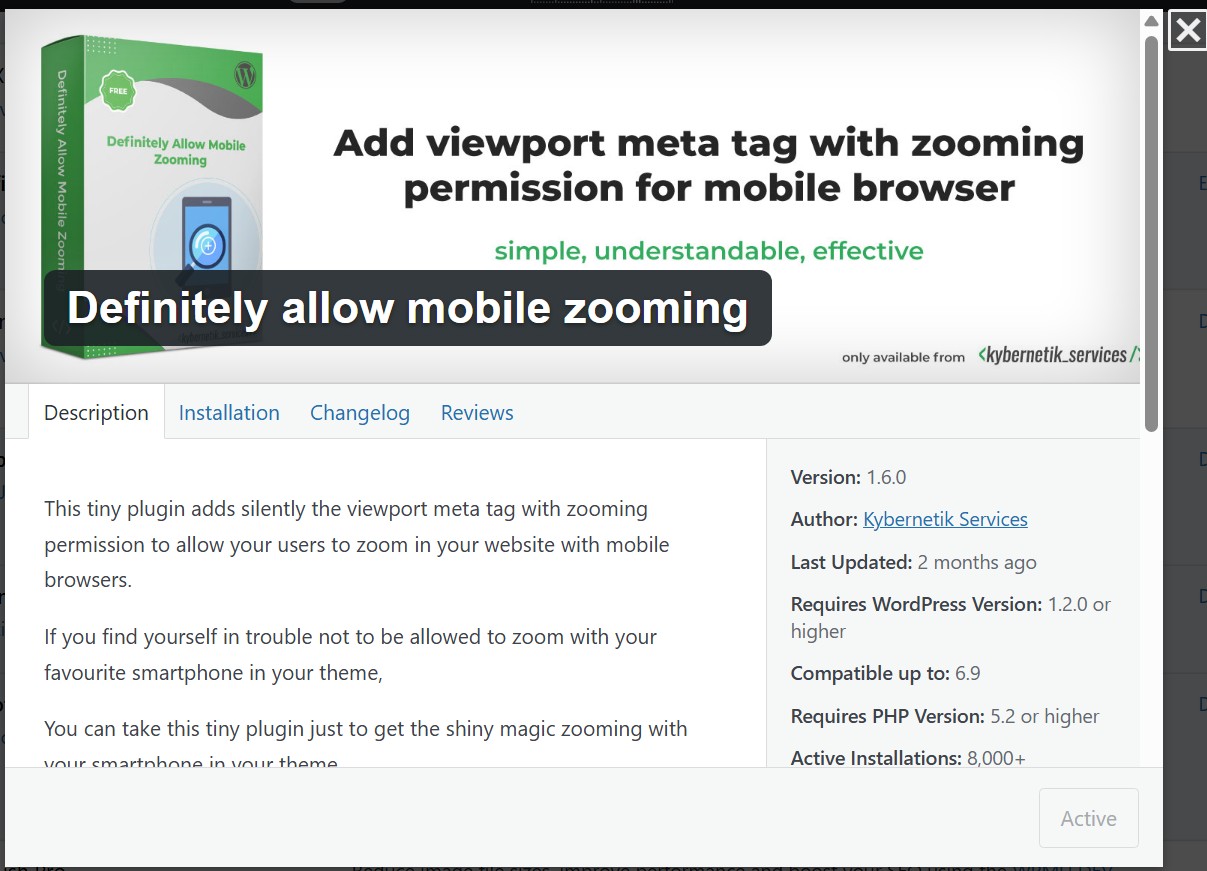The image size is (1207, 871).
Task: Click the Active button
Action: click(x=1088, y=818)
